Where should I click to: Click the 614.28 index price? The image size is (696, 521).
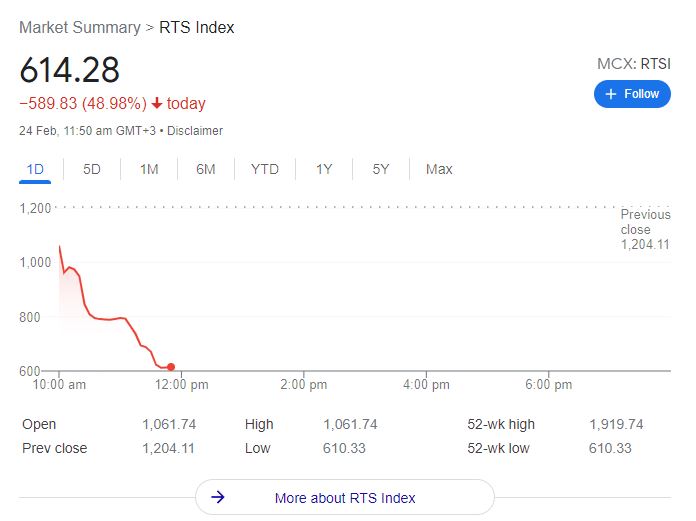[x=70, y=70]
